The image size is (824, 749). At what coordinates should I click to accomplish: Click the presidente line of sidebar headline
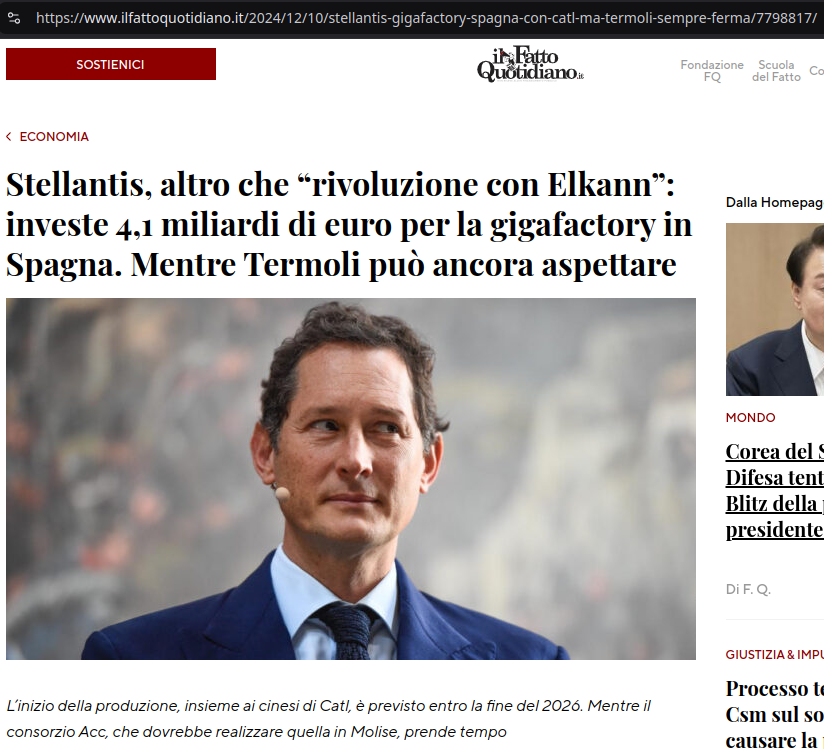pos(775,529)
